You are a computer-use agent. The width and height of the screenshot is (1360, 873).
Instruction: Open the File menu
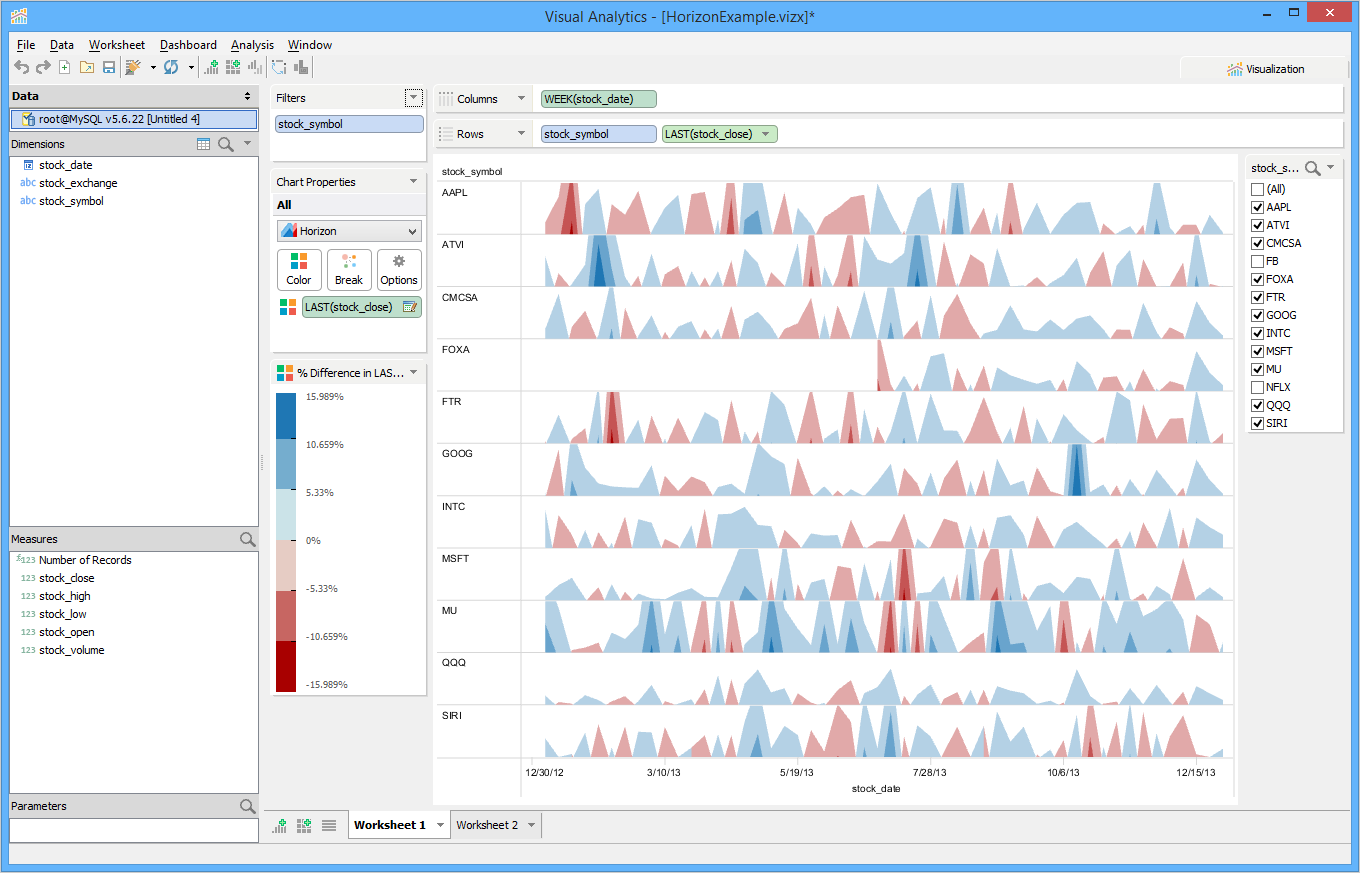(x=26, y=45)
